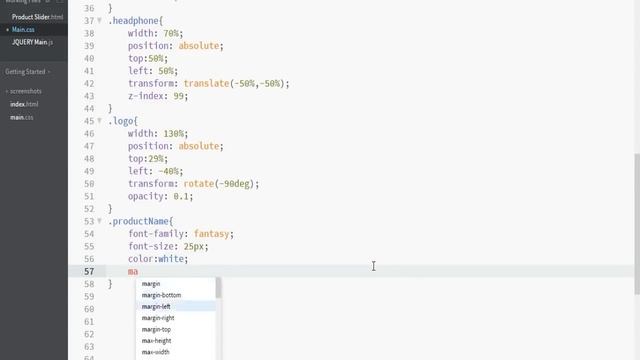Open Product Slider.html in working files
This screenshot has height=360, width=640.
tap(37, 17)
